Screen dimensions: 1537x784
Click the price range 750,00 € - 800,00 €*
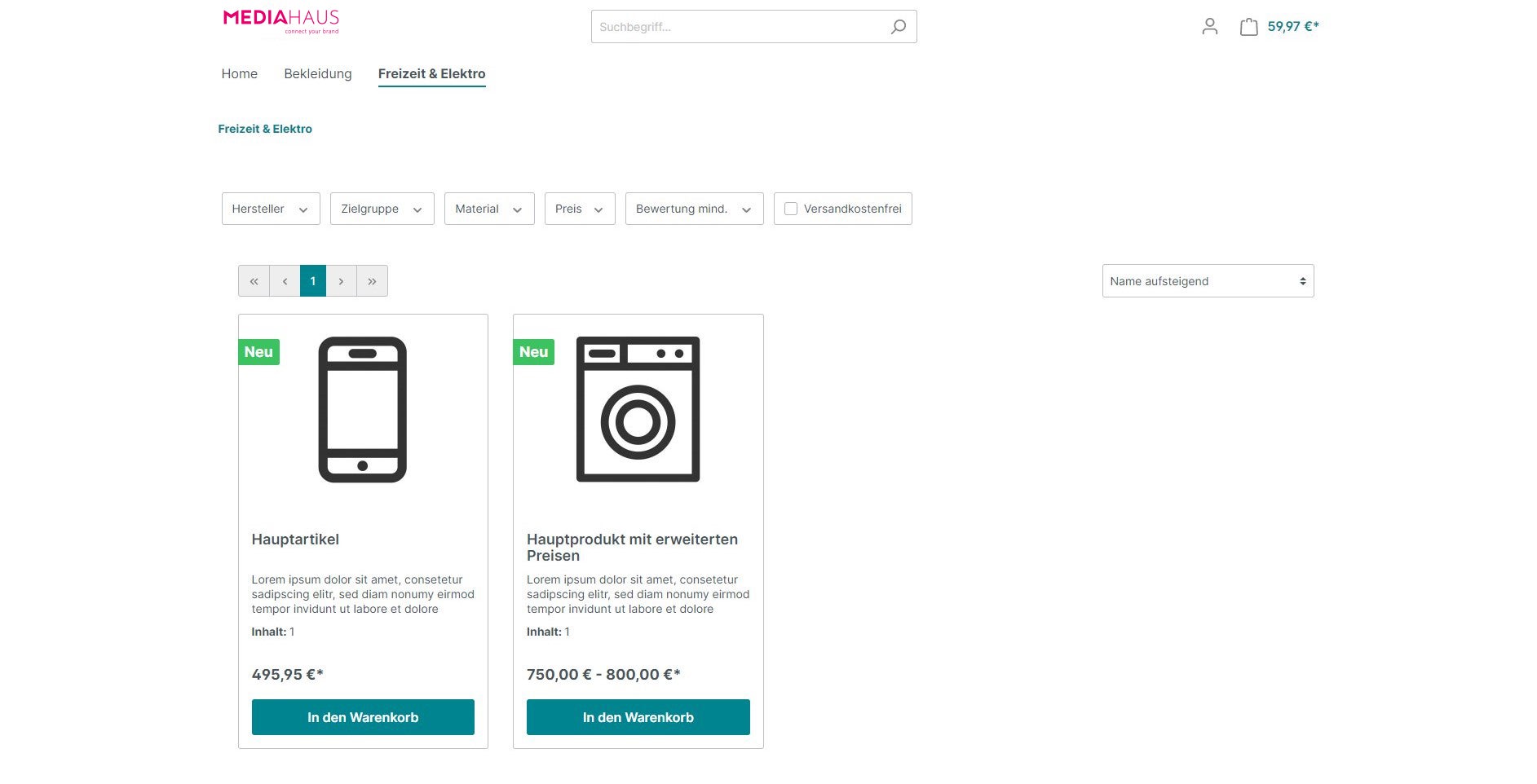[603, 675]
